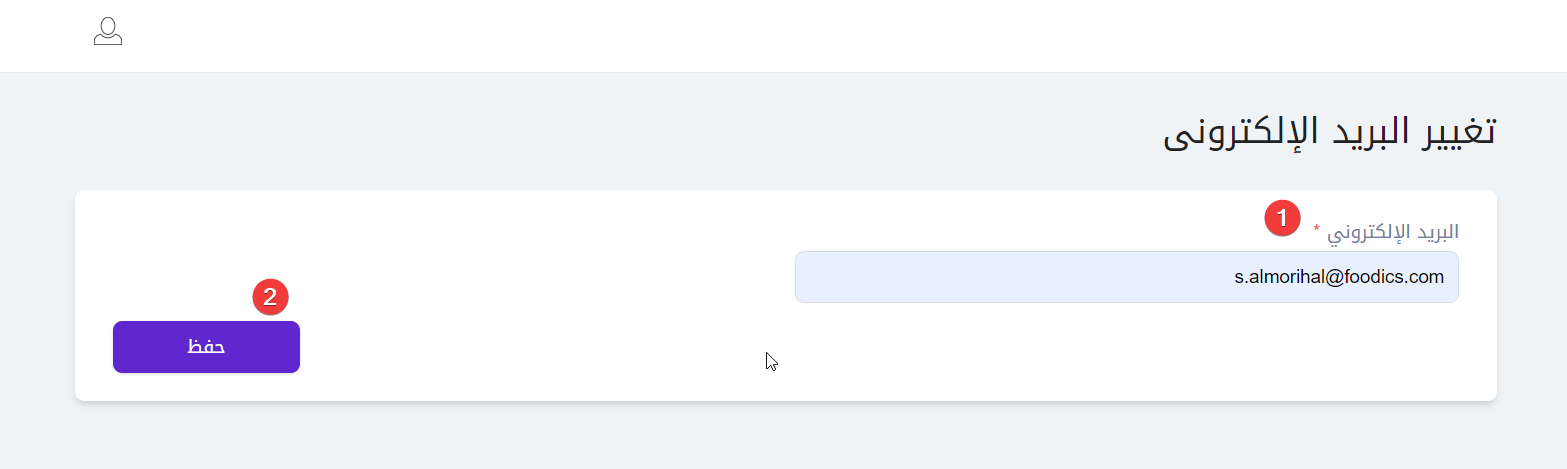Click the red step 2 badge
The image size is (1567, 469).
click(x=270, y=297)
